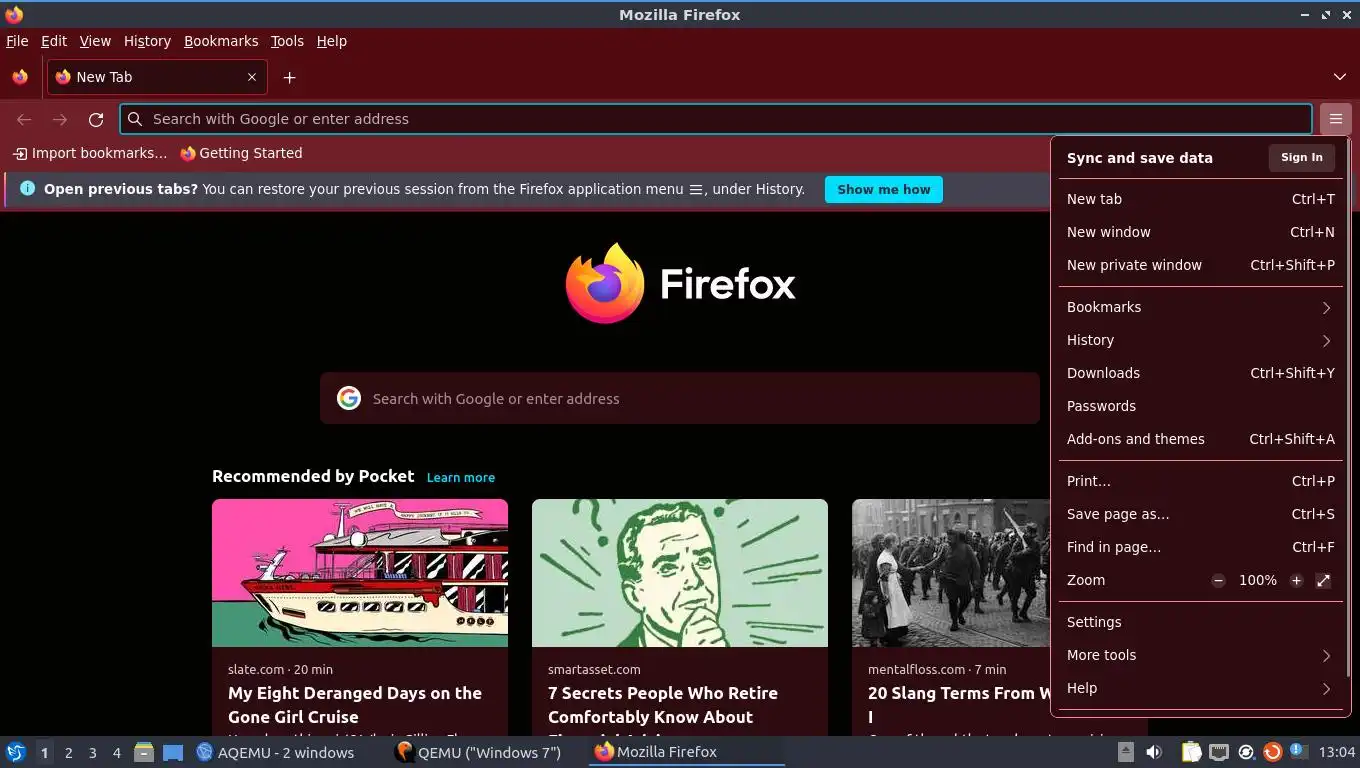Choose Find in page... from the menu

click(1200, 547)
